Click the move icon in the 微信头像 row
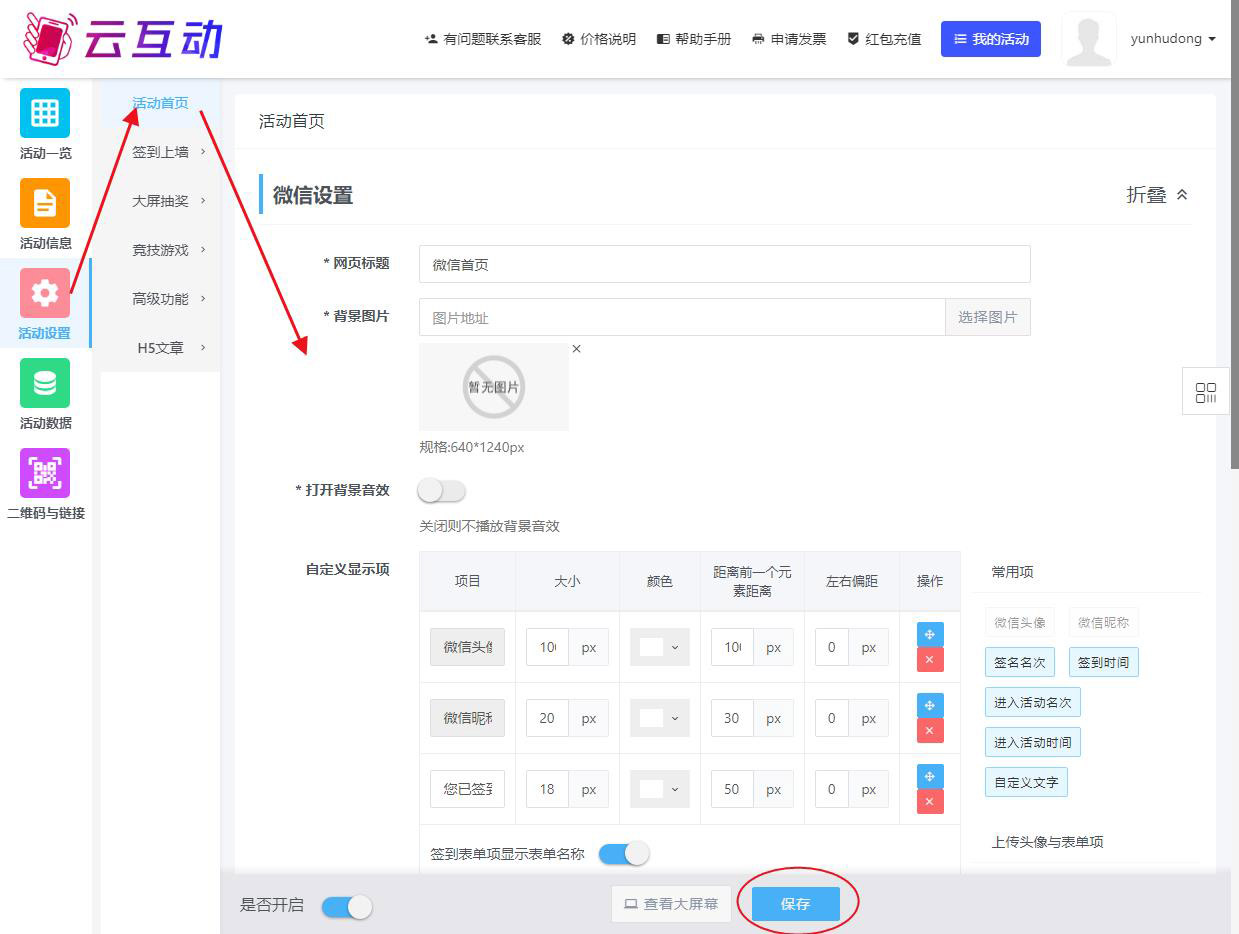 click(x=930, y=635)
